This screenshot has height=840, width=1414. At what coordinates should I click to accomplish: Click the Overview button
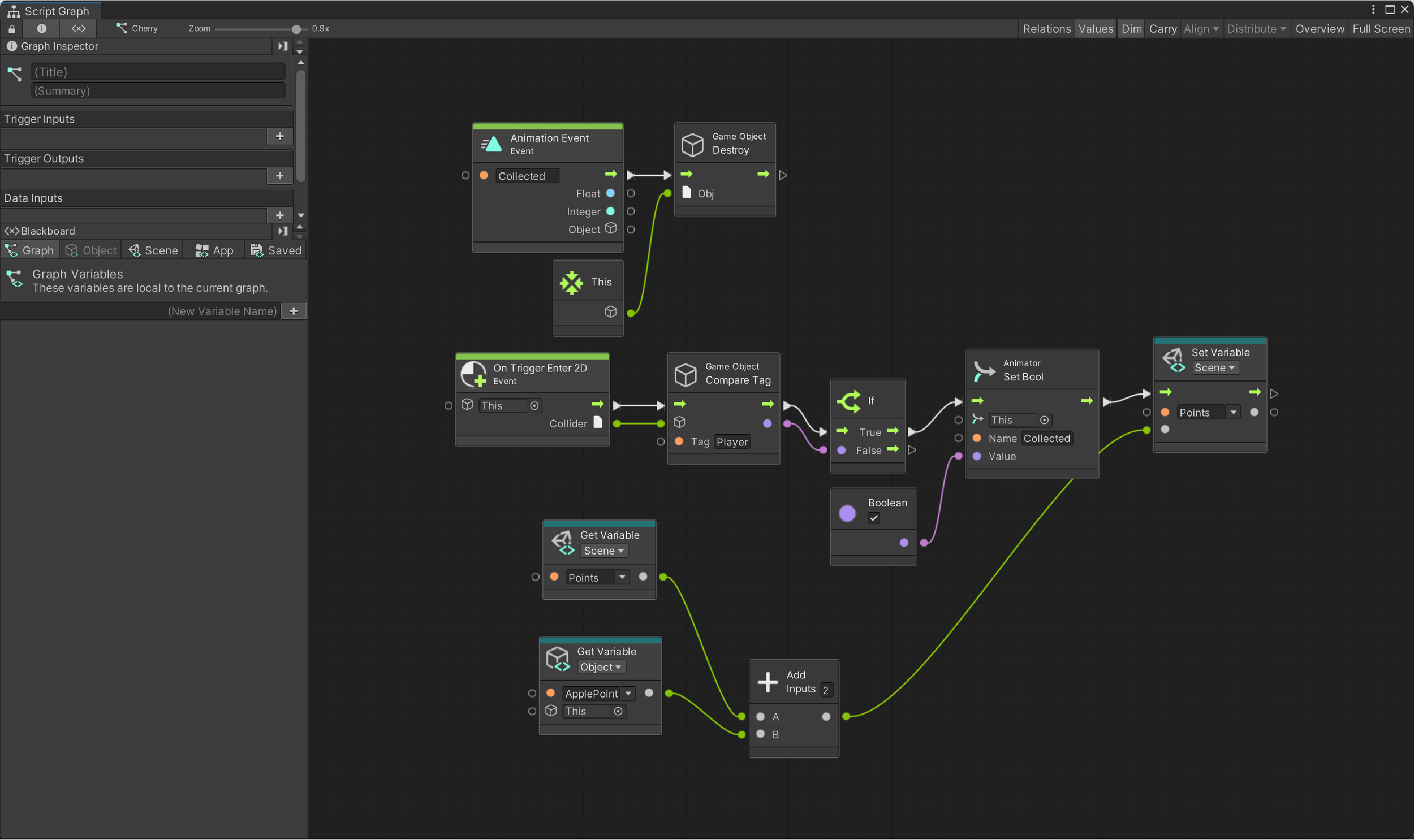[x=1319, y=28]
